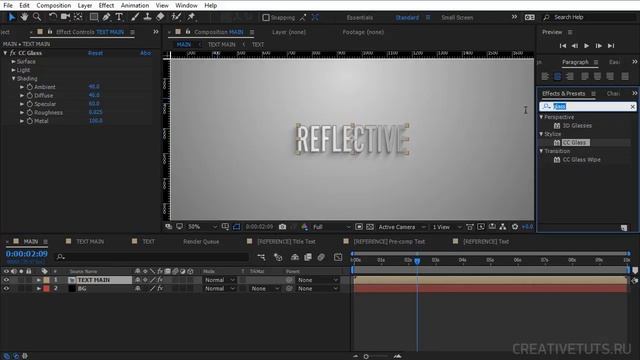Open the Composition menu
The width and height of the screenshot is (640, 360).
[53, 5]
